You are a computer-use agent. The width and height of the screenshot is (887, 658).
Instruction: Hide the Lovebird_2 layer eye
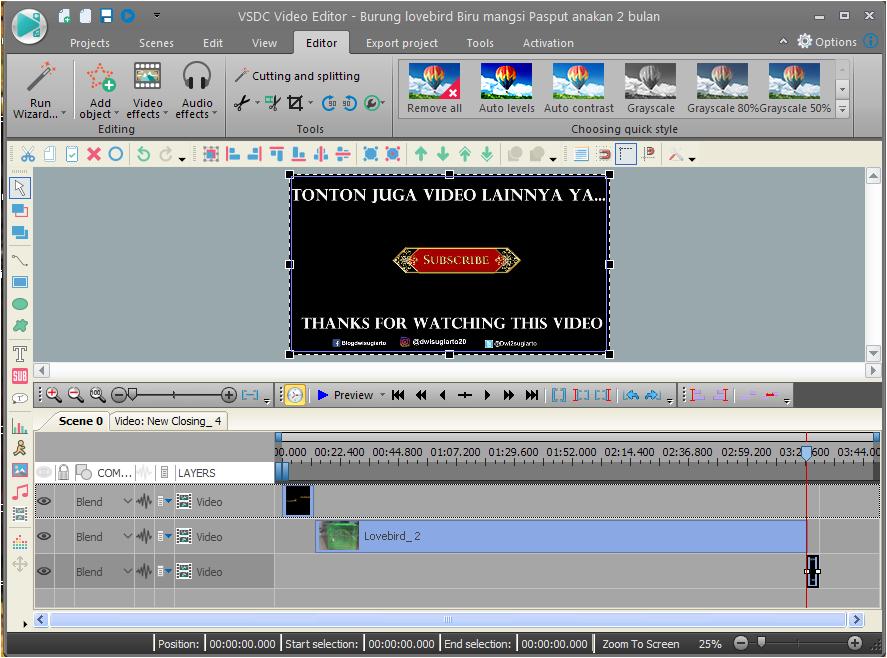tap(44, 536)
